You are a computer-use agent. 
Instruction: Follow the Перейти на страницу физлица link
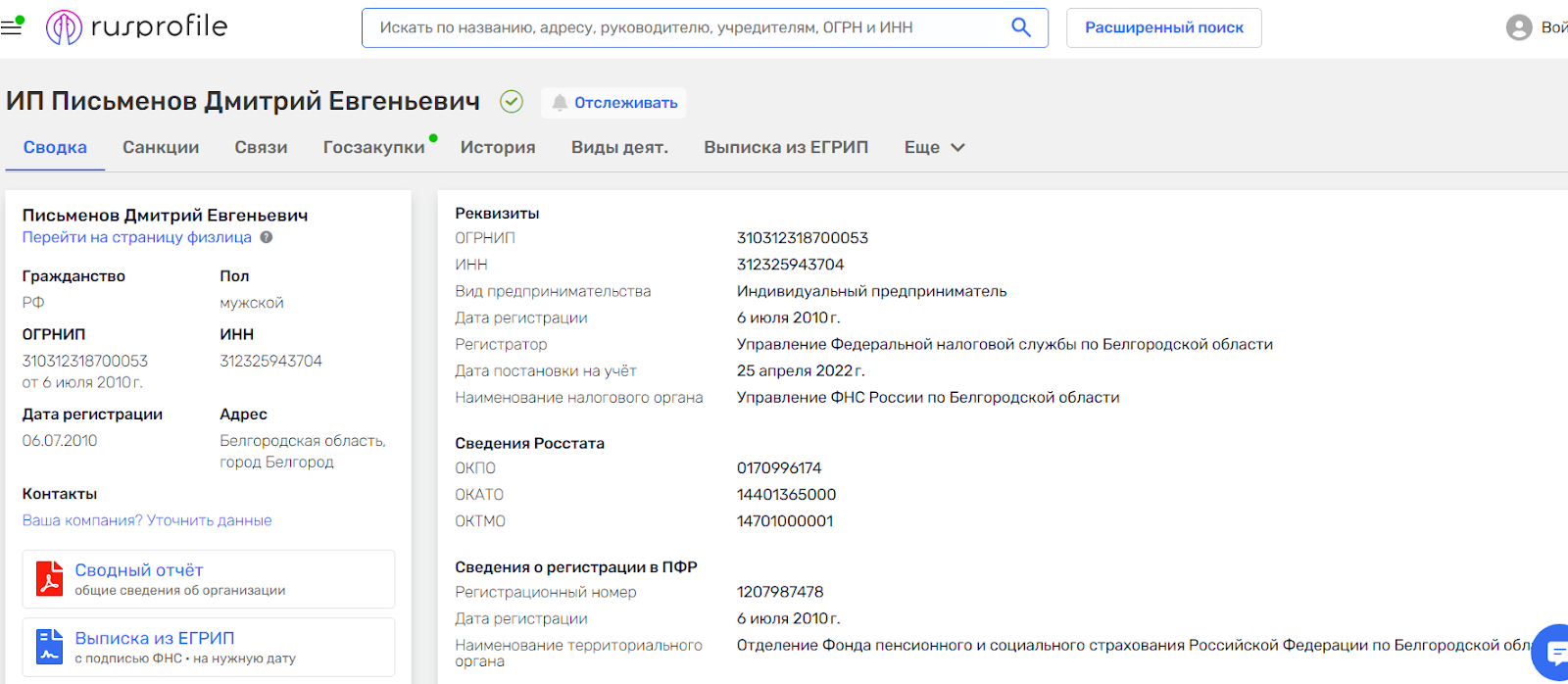[x=137, y=237]
